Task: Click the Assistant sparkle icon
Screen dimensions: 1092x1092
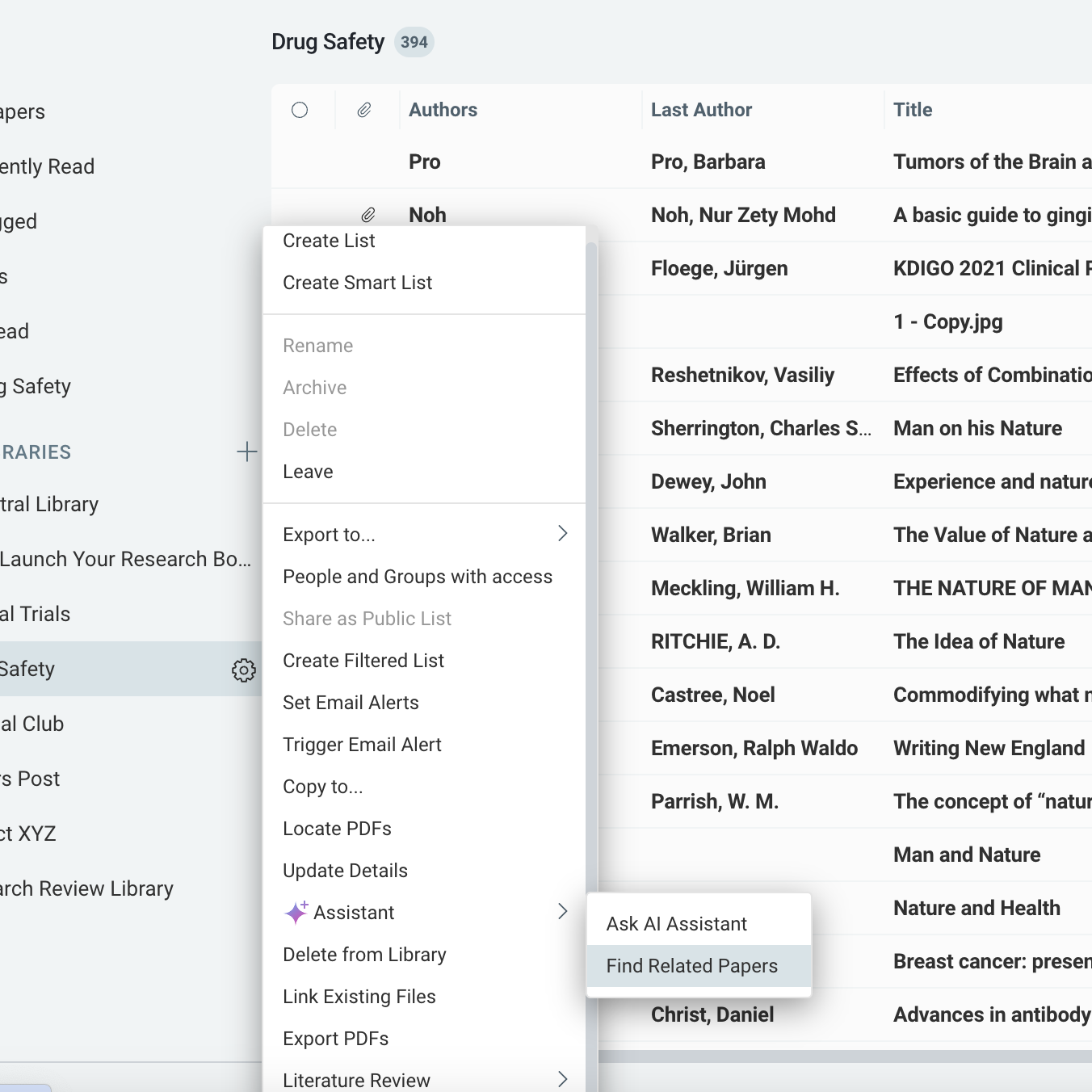Action: 296,912
